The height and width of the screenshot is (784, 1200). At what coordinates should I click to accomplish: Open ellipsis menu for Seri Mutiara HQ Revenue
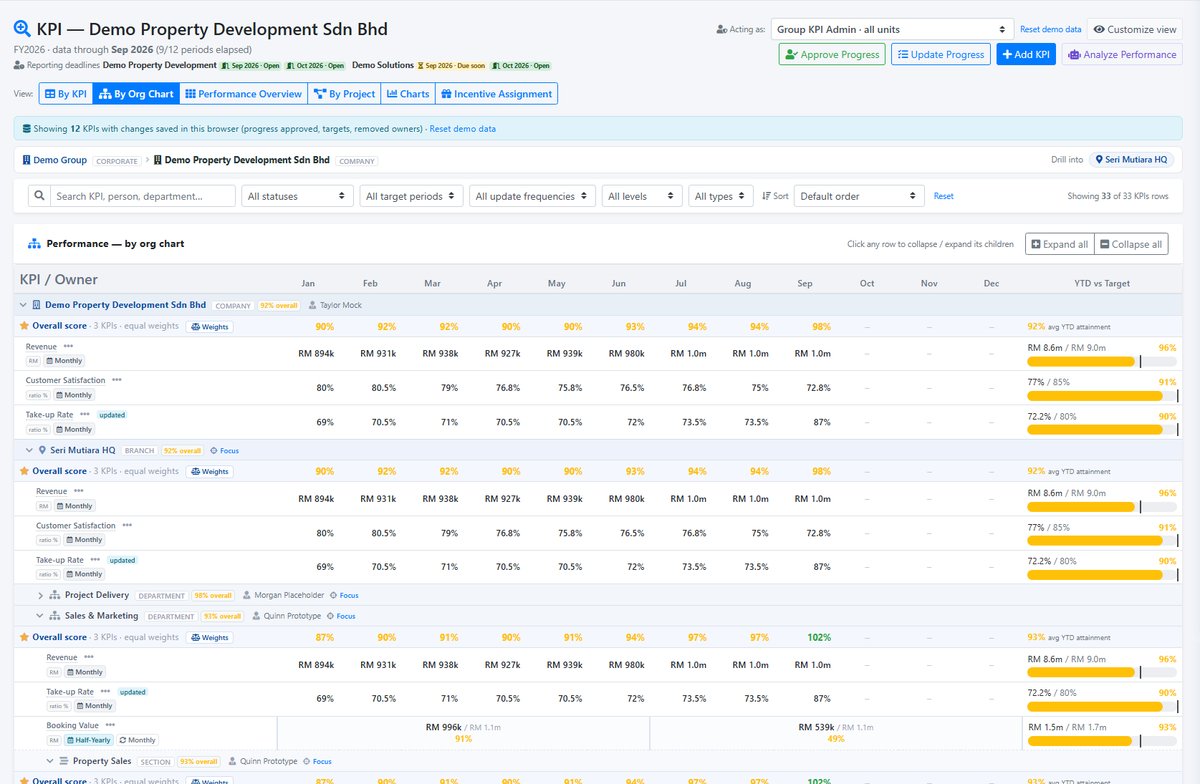79,492
